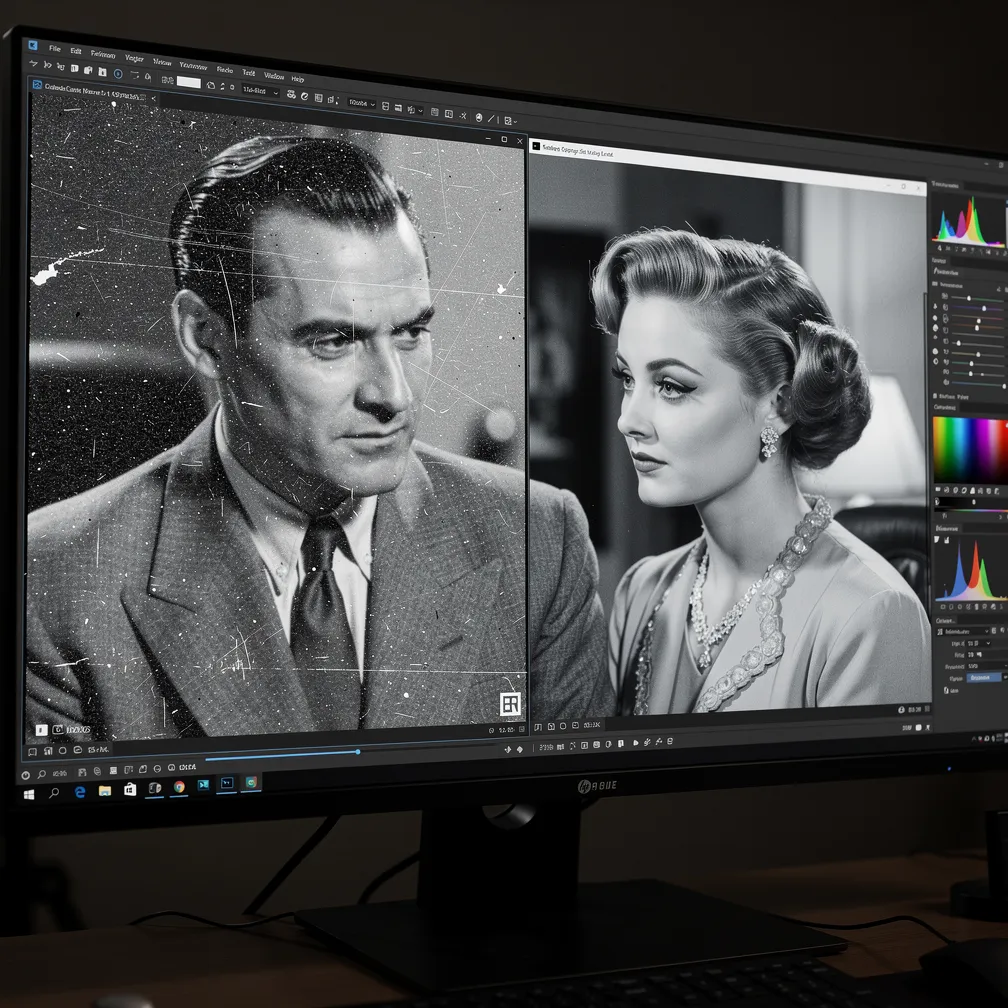Open the second dropdown in the options toolbar

(362, 103)
